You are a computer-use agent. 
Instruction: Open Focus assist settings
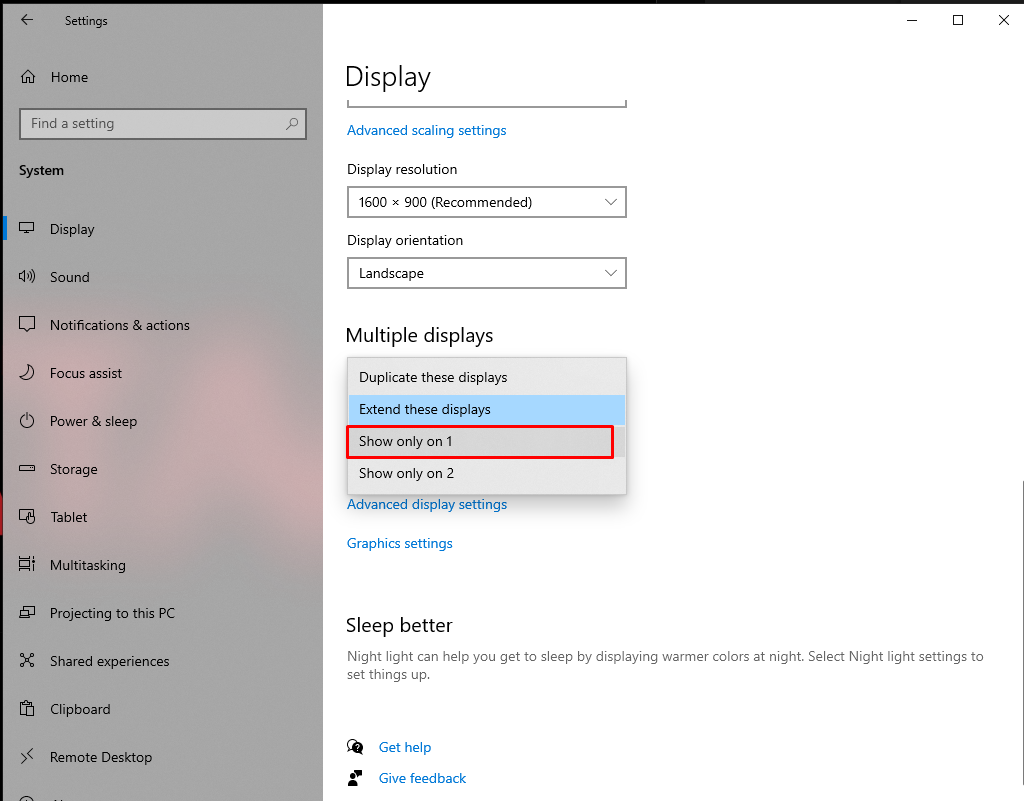coord(27,373)
